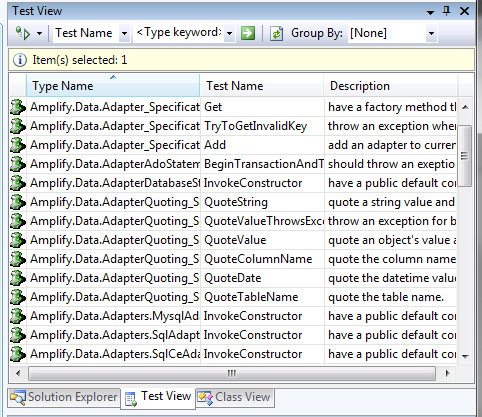
Task: Click description 'quote a string value and'
Action: [391, 202]
